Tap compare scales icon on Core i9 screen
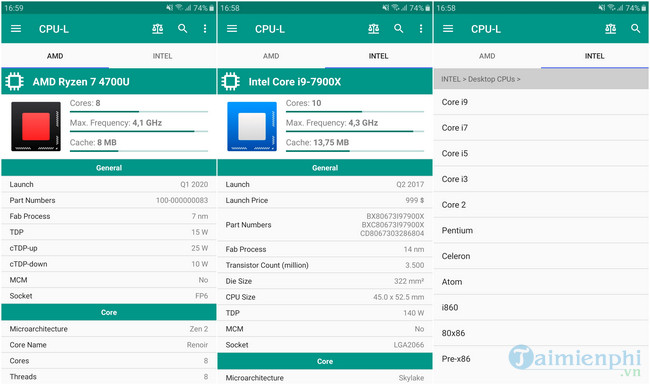The width and height of the screenshot is (650, 385). 374,29
